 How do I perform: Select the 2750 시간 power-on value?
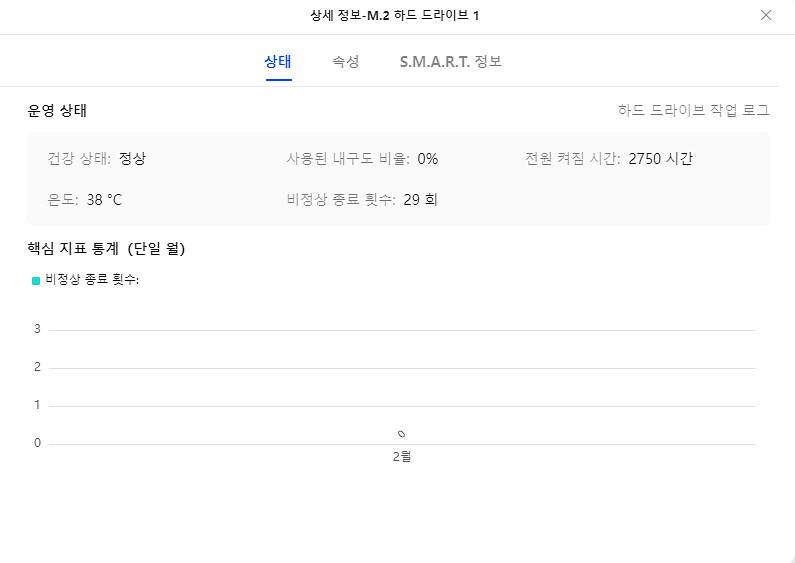661,159
